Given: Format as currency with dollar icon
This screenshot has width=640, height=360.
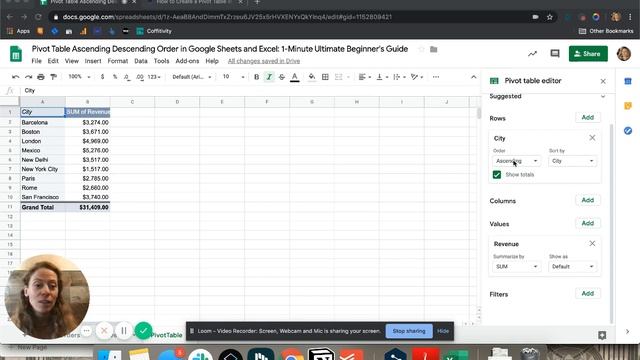Looking at the screenshot, I should 102,77.
